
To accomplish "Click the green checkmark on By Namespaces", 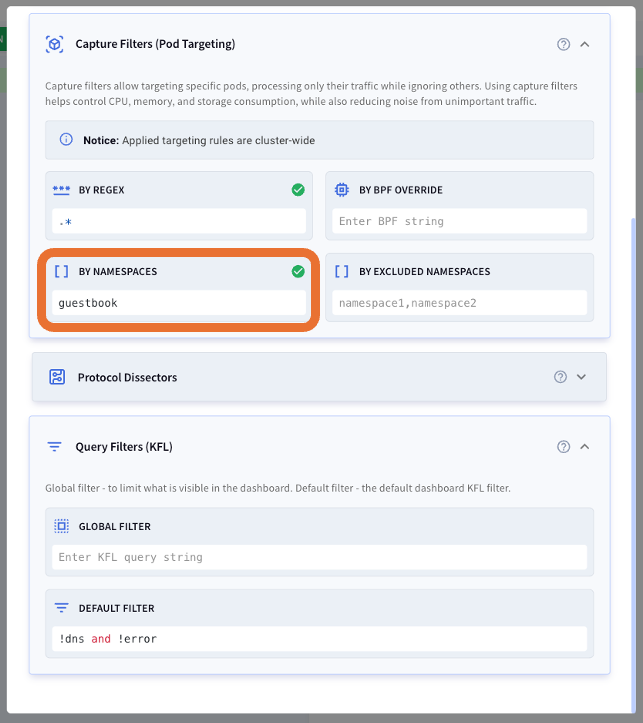I will click(298, 272).
